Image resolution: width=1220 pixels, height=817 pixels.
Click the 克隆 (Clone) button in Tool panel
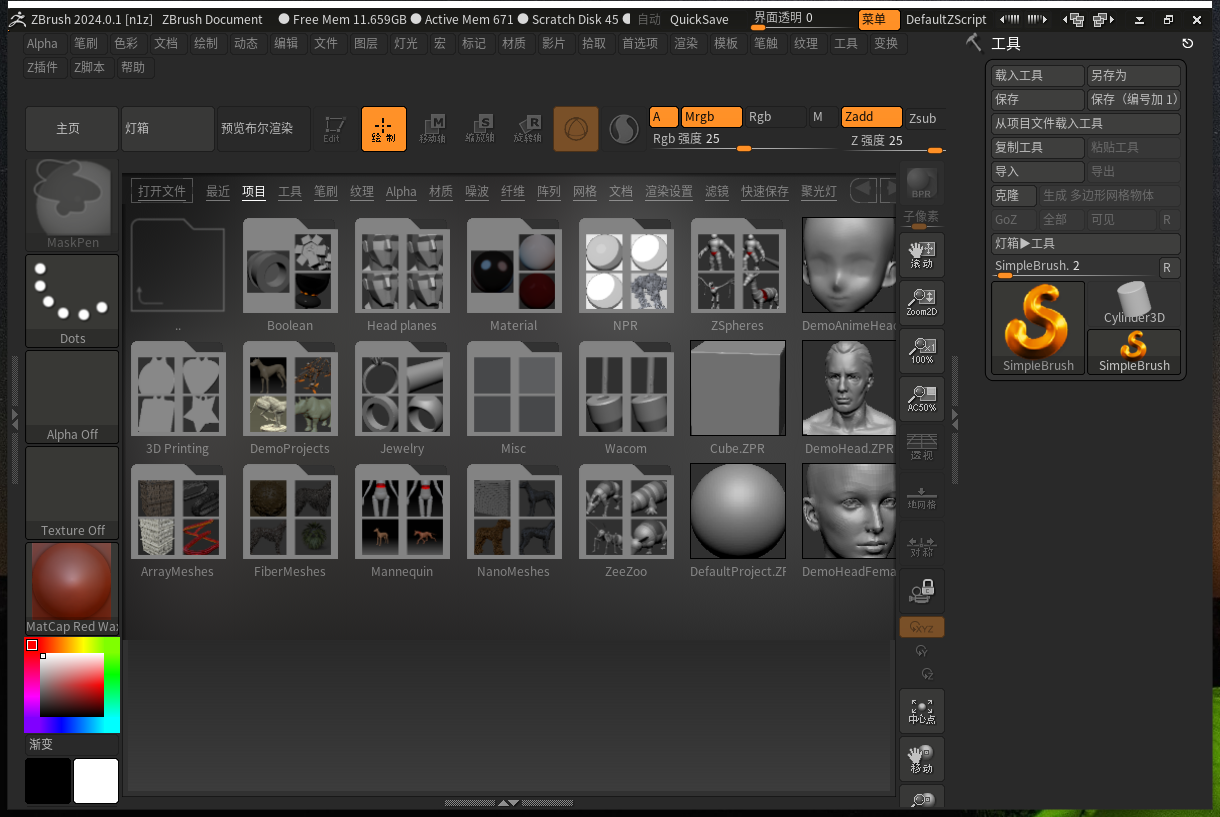[x=1013, y=196]
